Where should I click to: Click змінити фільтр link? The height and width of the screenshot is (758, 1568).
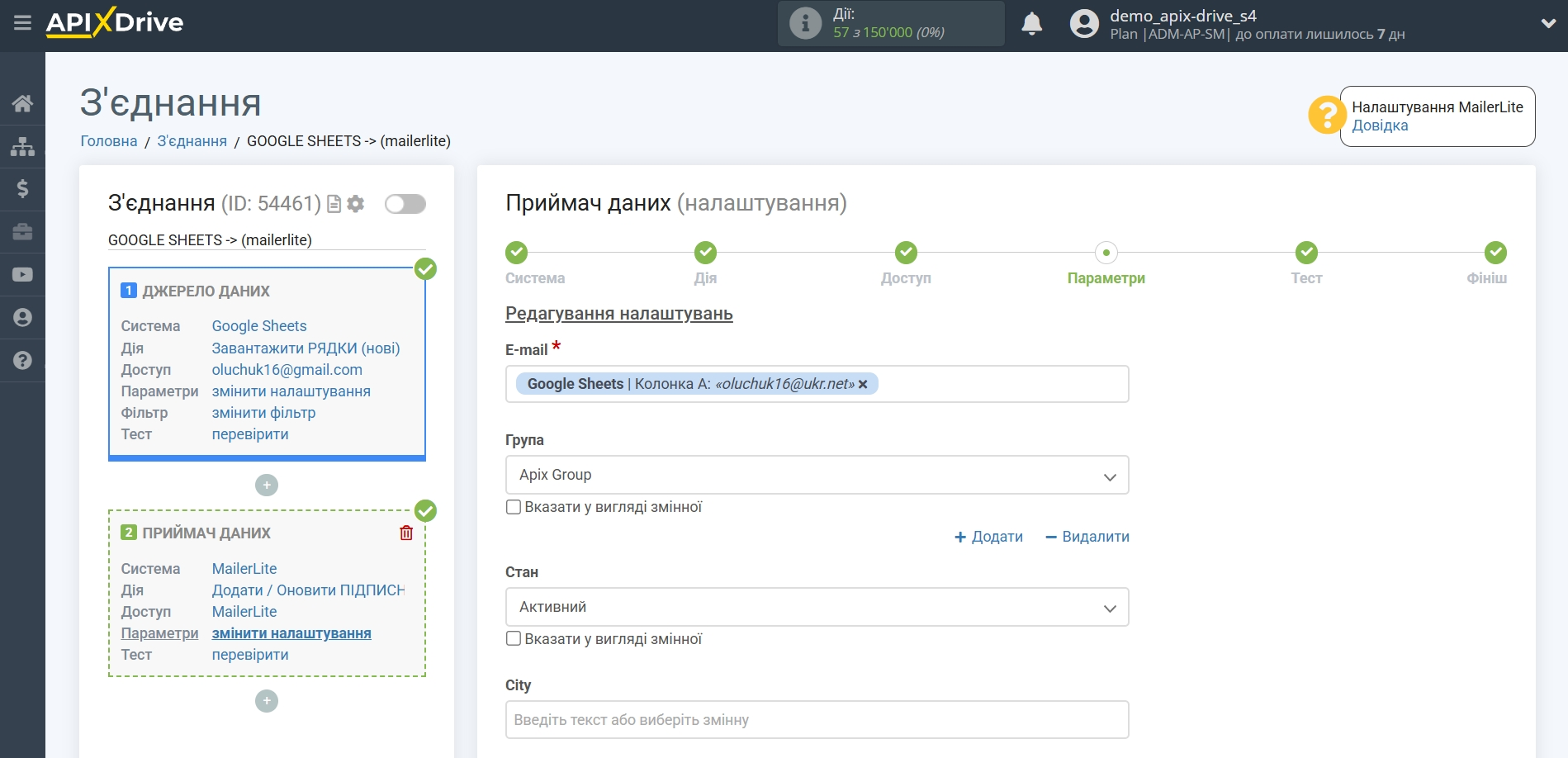click(x=263, y=413)
